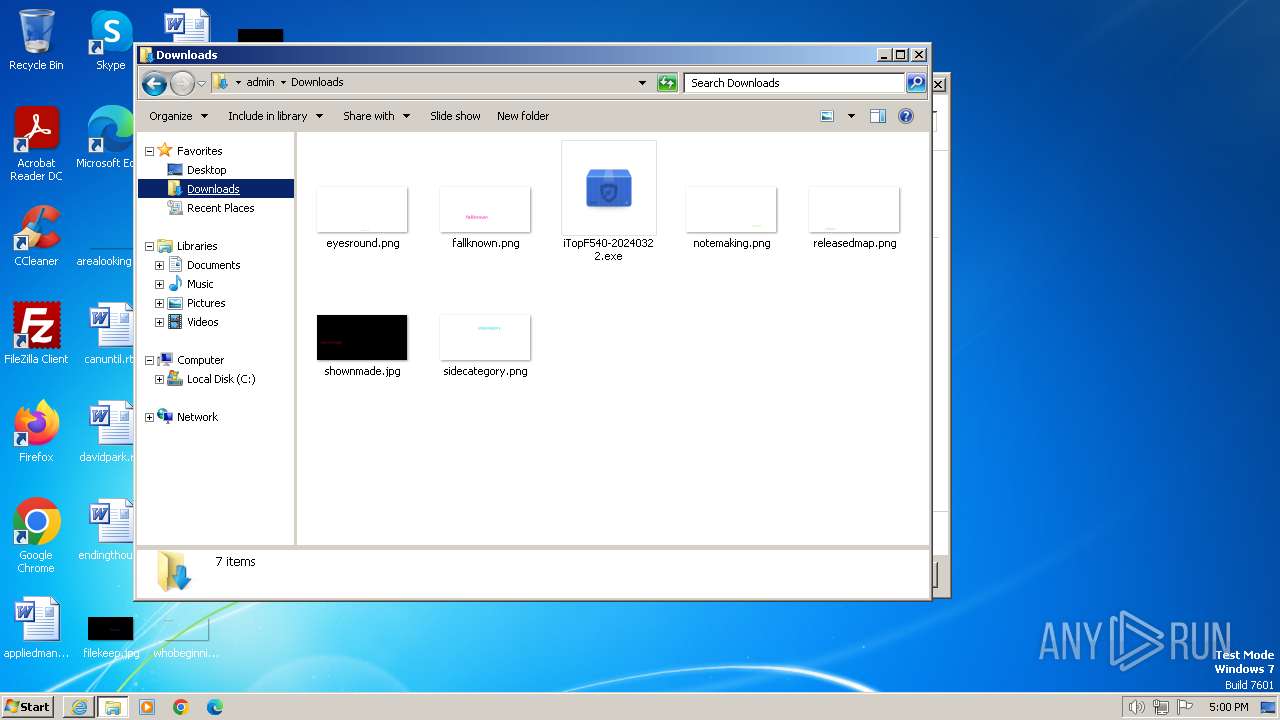Create a New folder
1280x720 pixels.
pyautogui.click(x=523, y=116)
